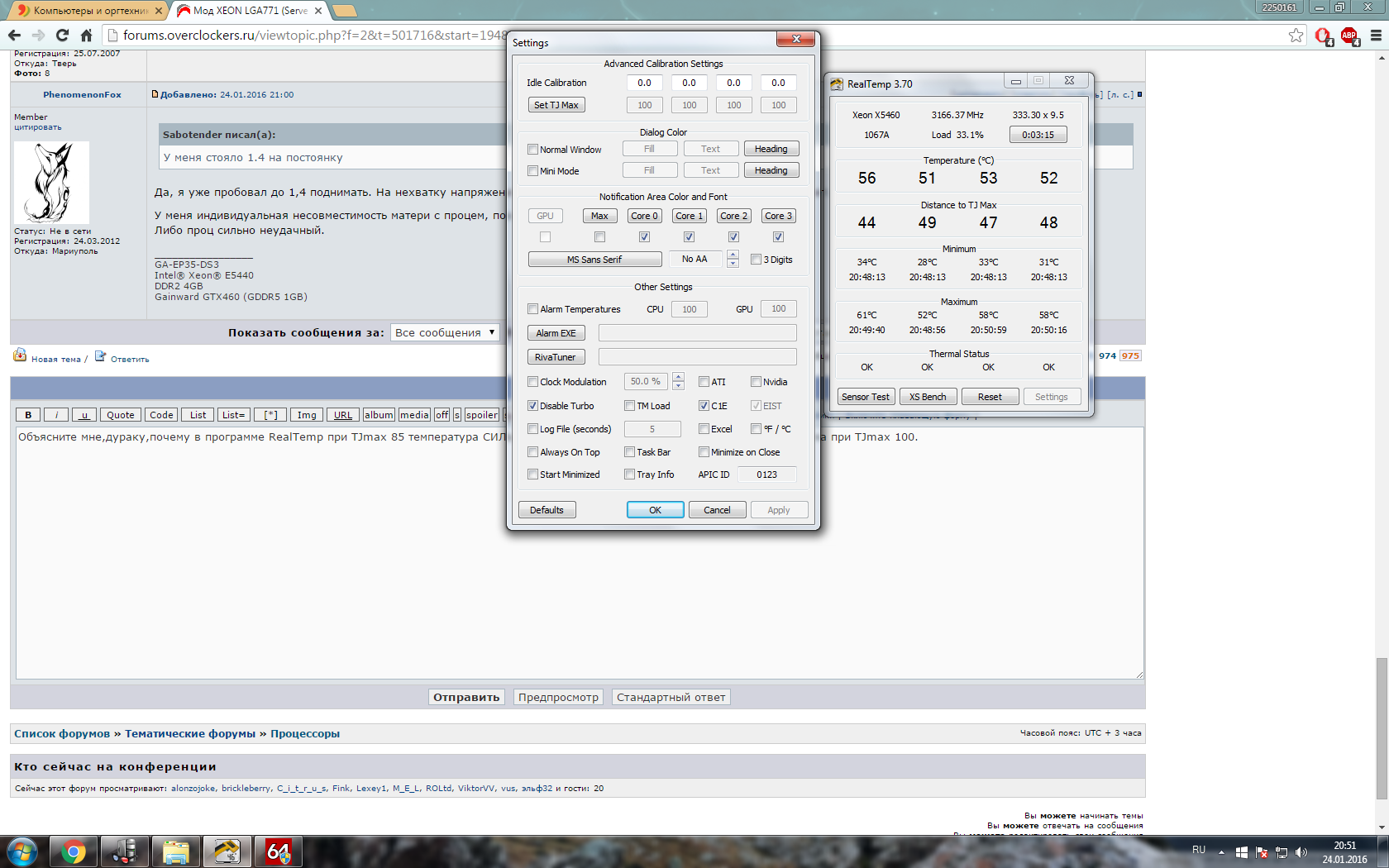
Task: Enable the TM Load checkbox
Action: click(630, 406)
